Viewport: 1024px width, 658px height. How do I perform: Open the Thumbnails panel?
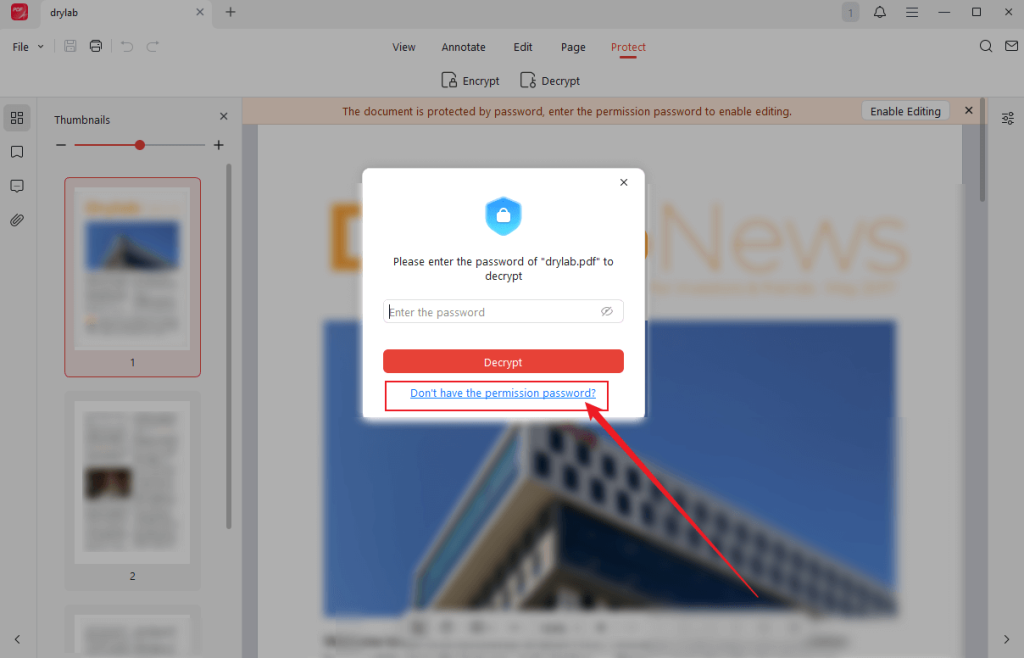[16, 117]
